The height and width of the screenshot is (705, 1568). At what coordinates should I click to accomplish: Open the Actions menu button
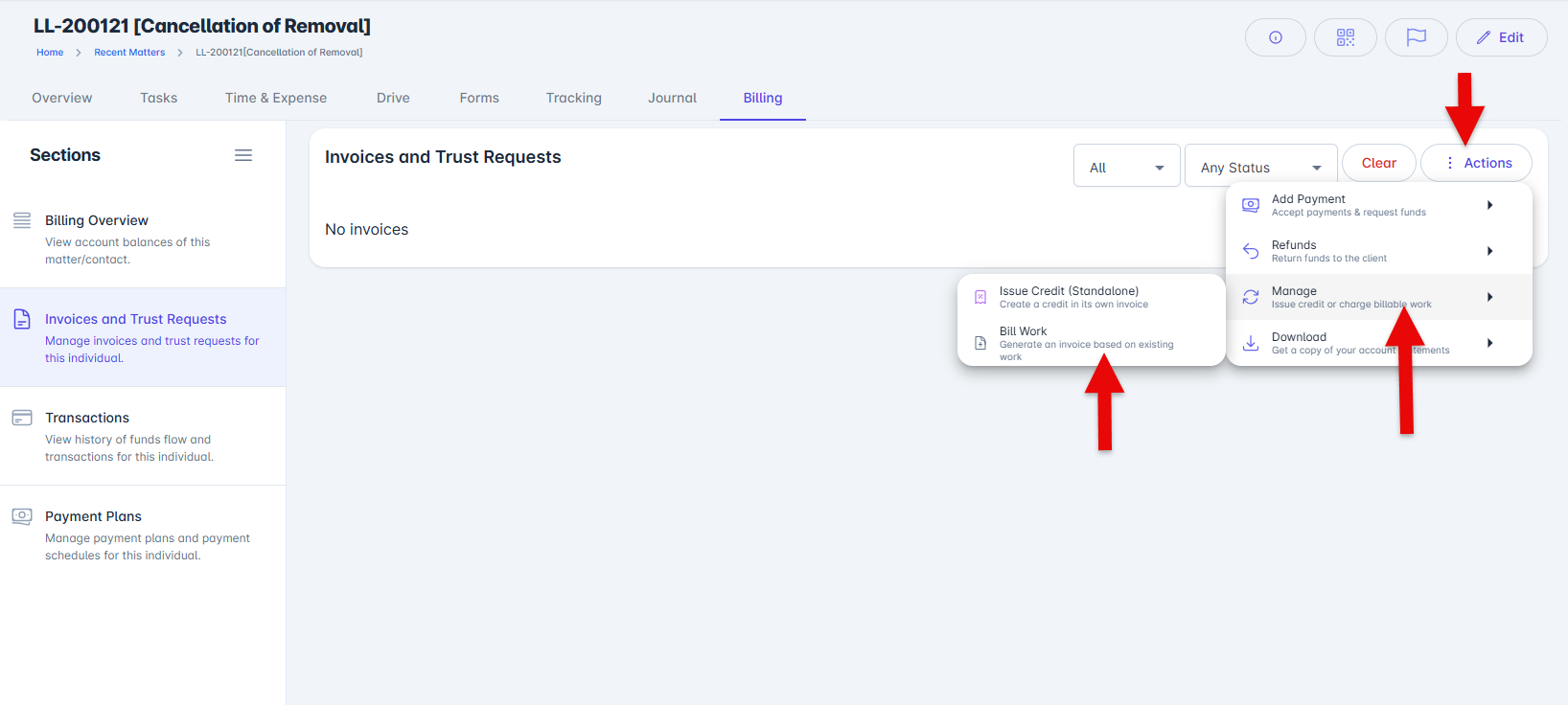point(1476,163)
